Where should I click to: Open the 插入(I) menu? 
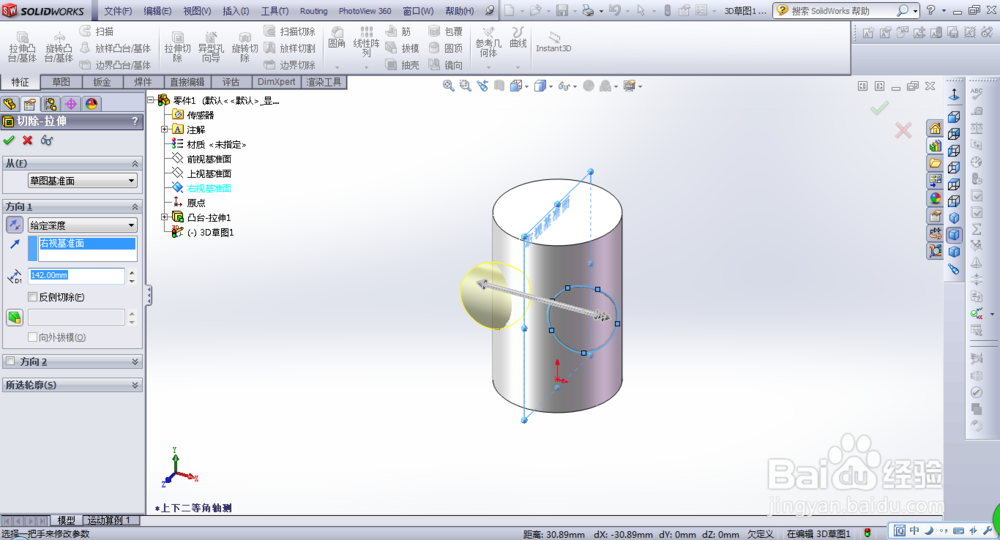click(x=235, y=11)
